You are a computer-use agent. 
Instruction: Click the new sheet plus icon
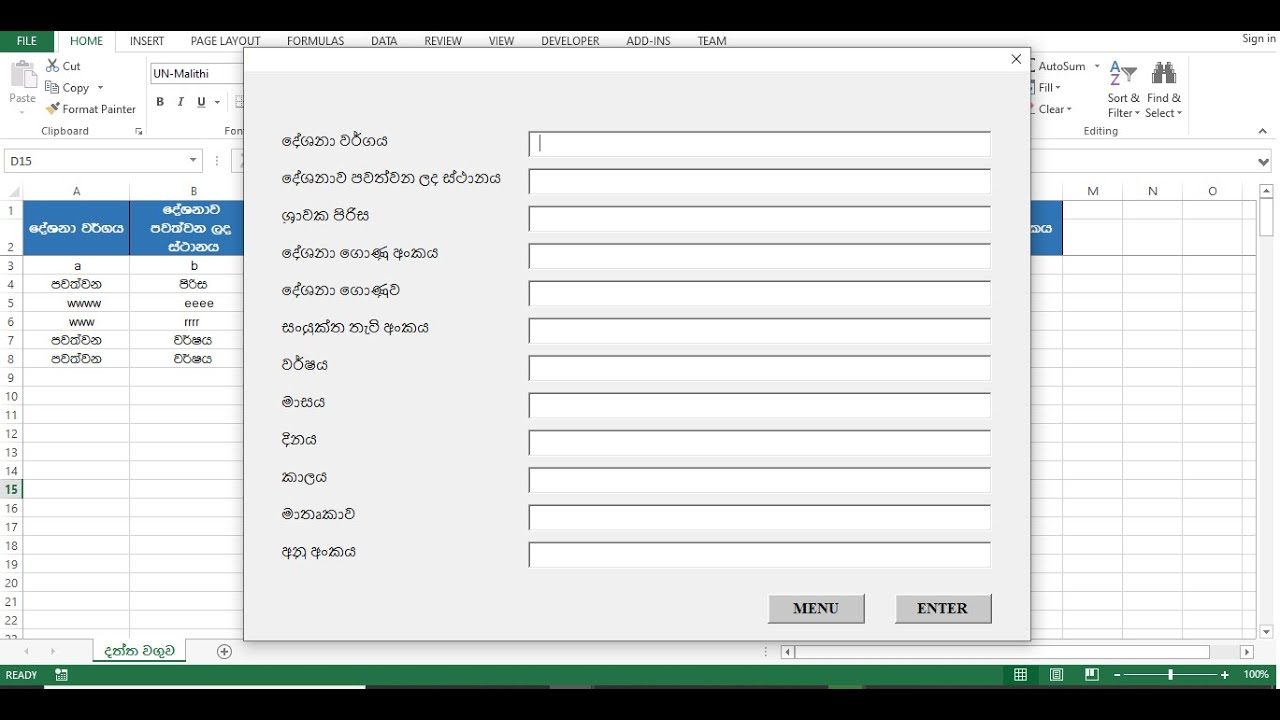click(224, 651)
